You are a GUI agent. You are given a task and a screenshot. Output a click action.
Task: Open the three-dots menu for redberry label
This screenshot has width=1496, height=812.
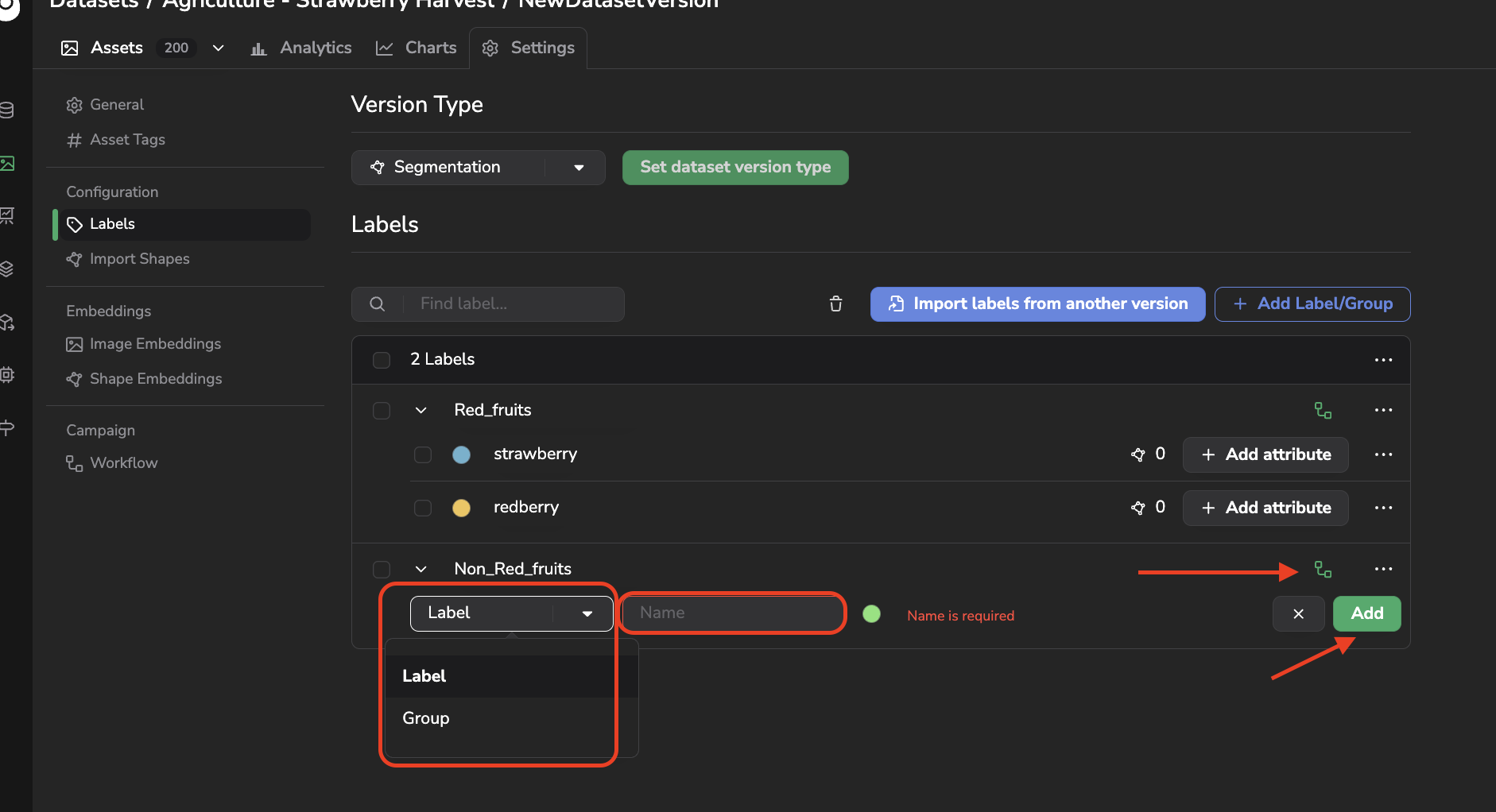click(x=1383, y=508)
